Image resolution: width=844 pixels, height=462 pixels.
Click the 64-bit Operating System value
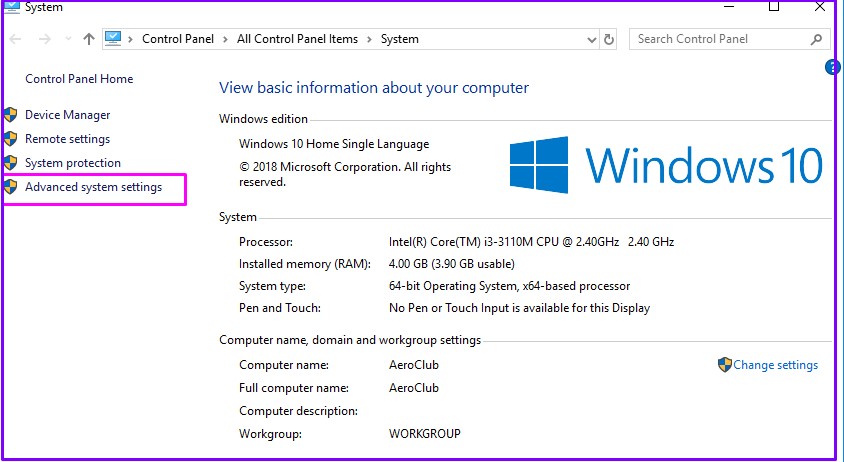[509, 286]
